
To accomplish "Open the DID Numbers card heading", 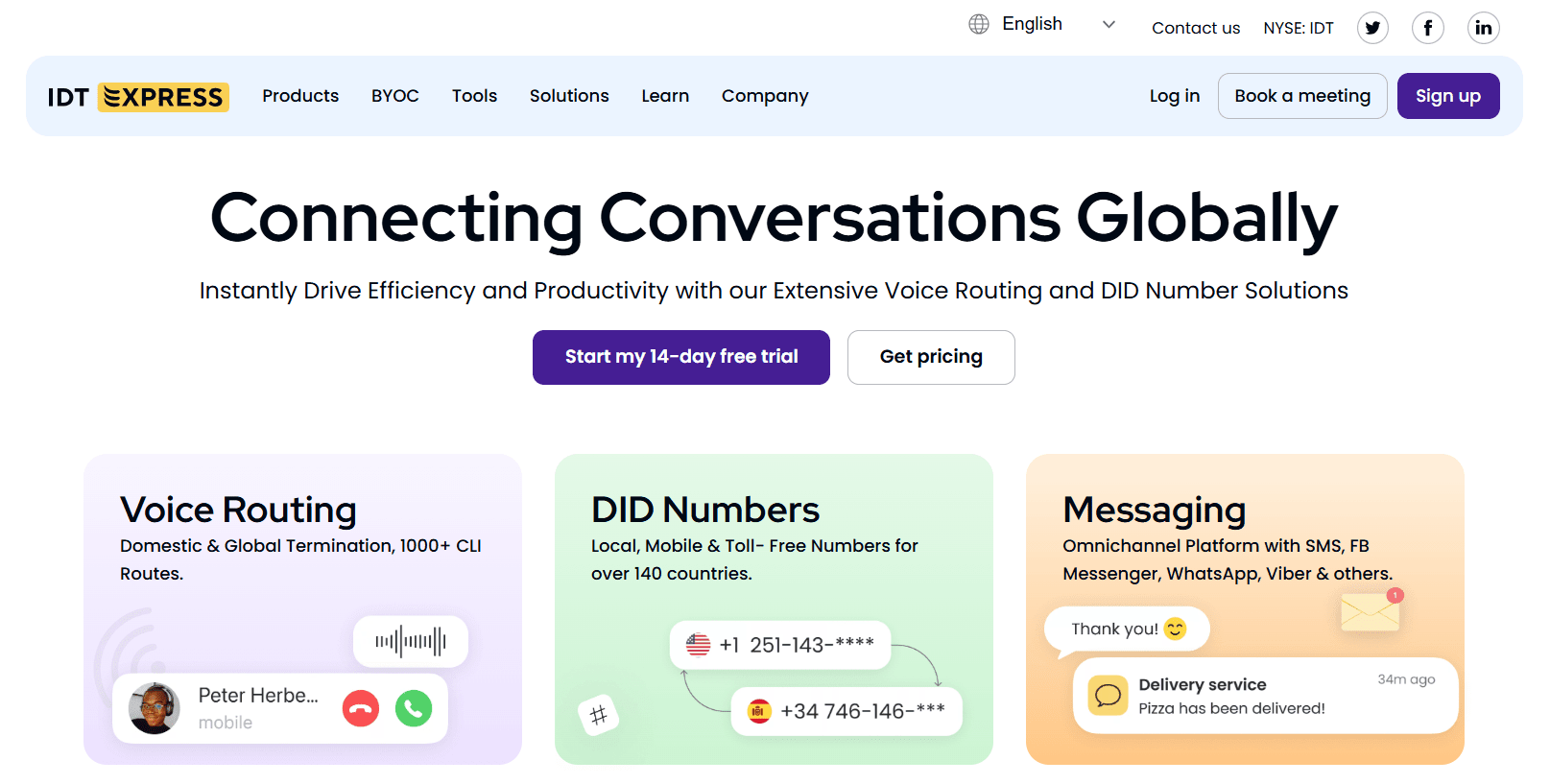I will [705, 510].
